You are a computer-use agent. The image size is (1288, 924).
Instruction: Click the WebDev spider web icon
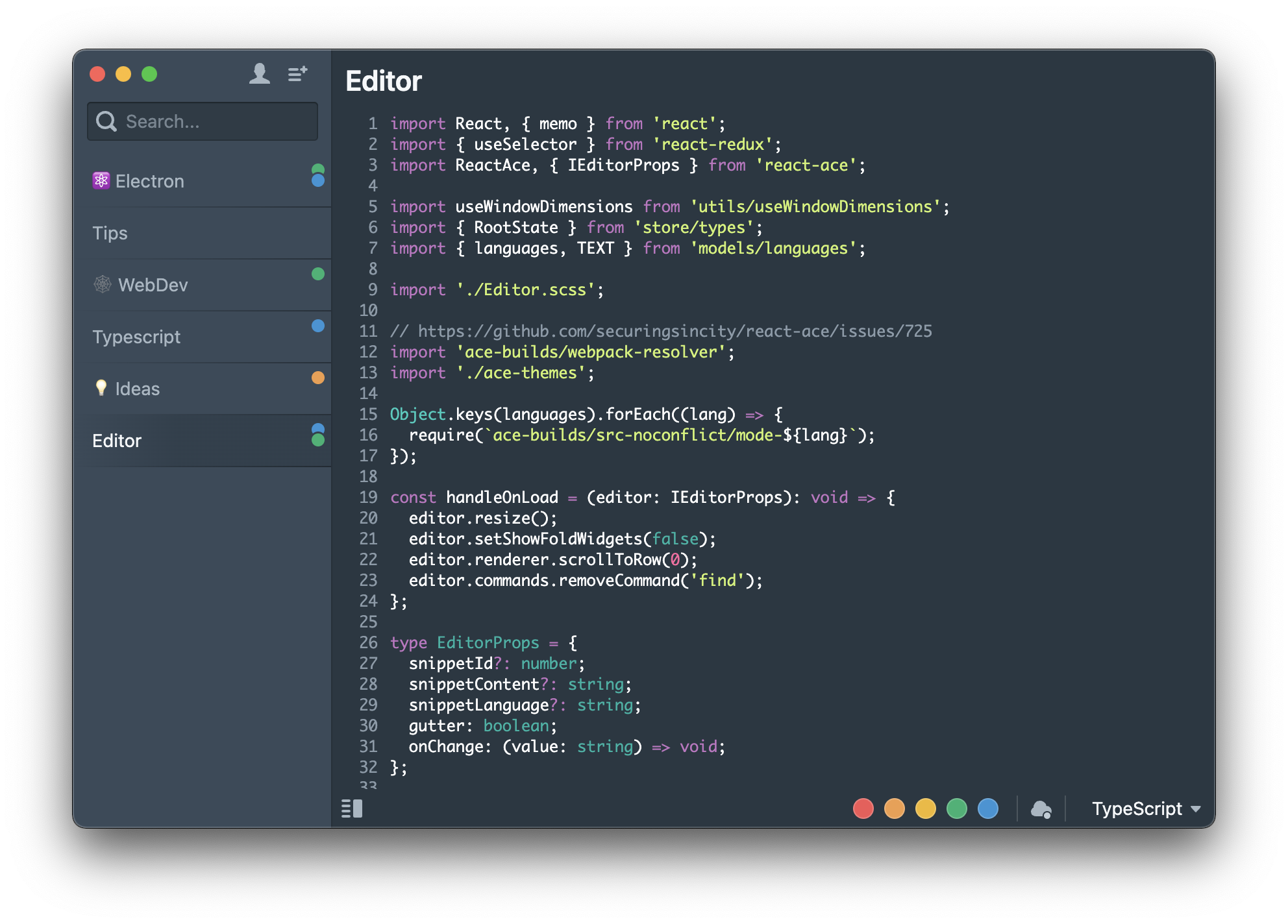click(x=103, y=284)
